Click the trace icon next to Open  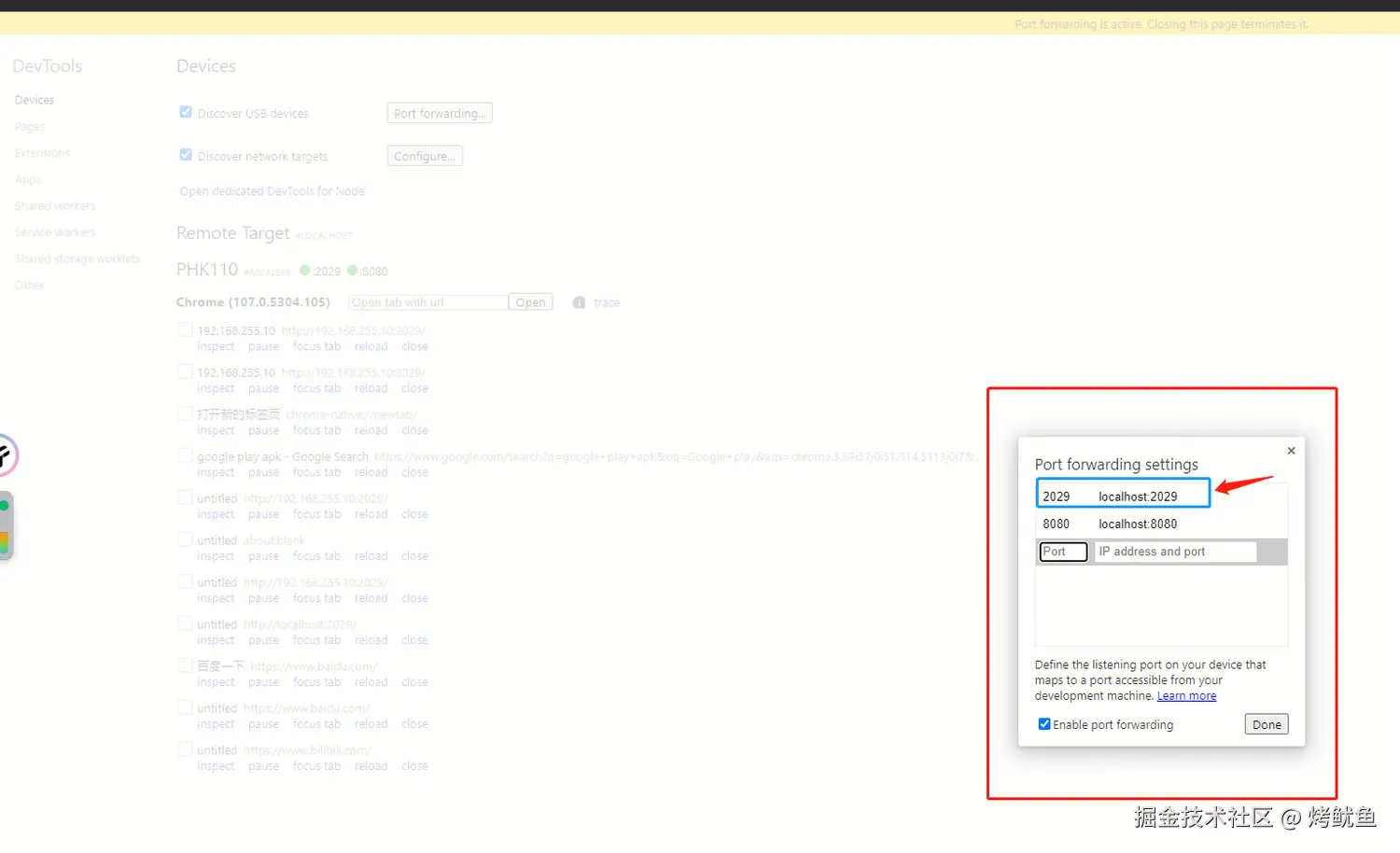tap(579, 302)
